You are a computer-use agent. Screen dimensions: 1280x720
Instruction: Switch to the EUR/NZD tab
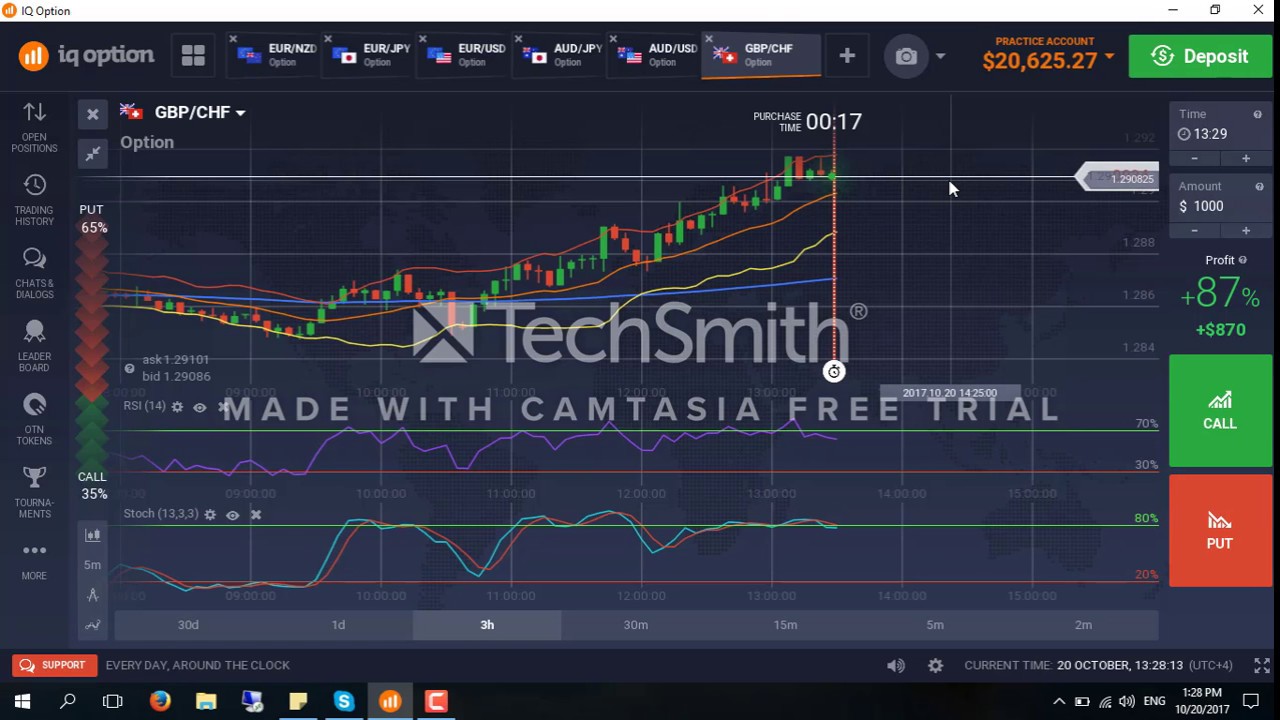279,55
